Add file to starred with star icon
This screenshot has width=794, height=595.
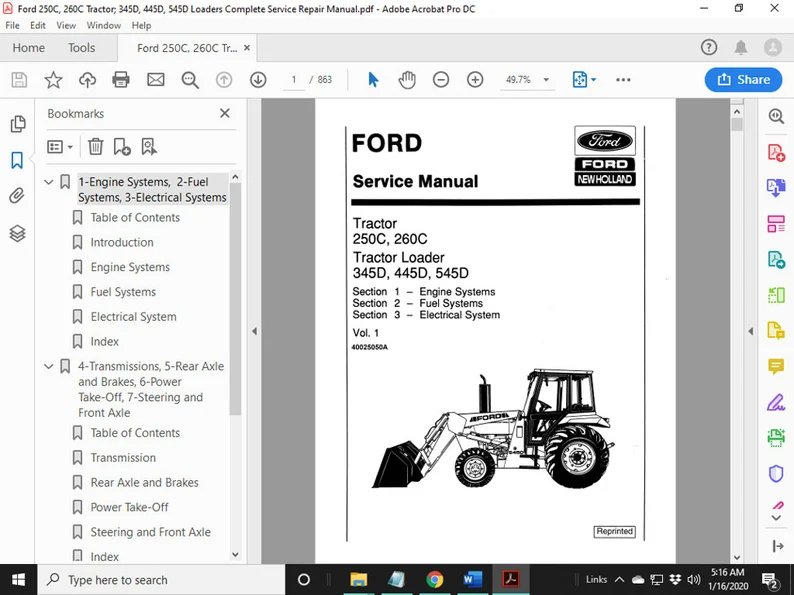pyautogui.click(x=53, y=80)
